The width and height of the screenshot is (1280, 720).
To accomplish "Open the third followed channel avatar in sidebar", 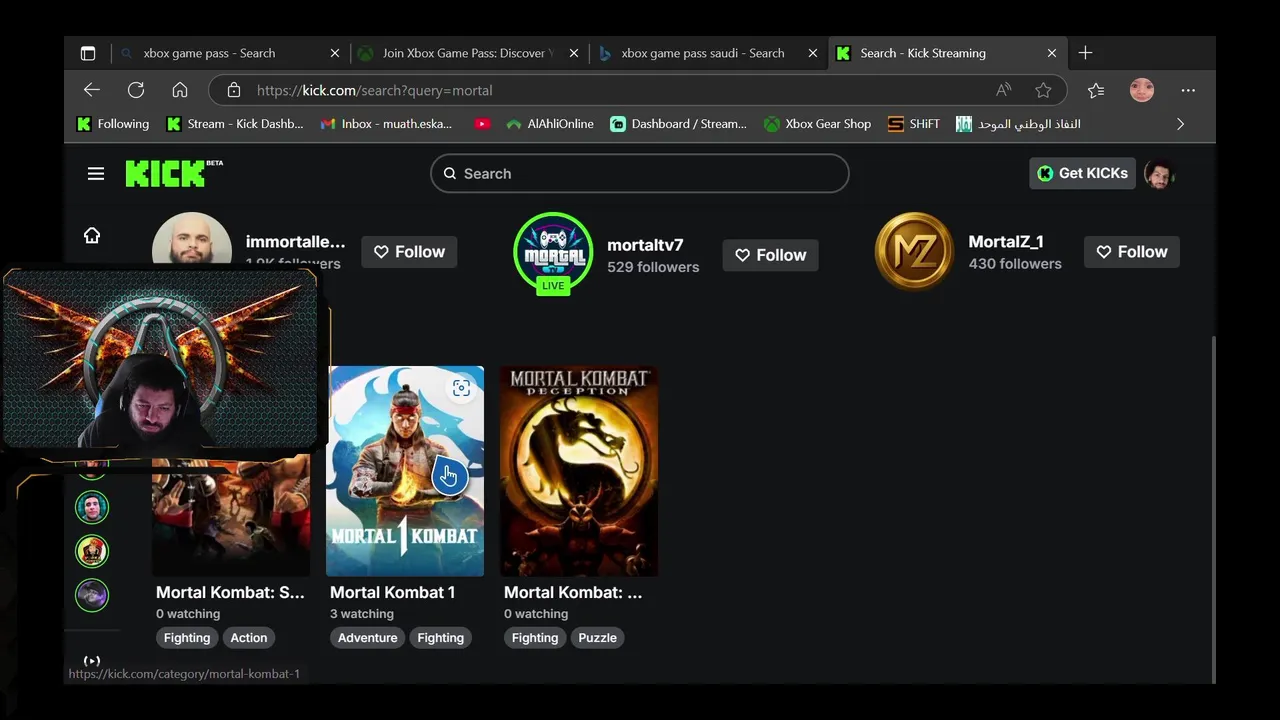I will (92, 595).
